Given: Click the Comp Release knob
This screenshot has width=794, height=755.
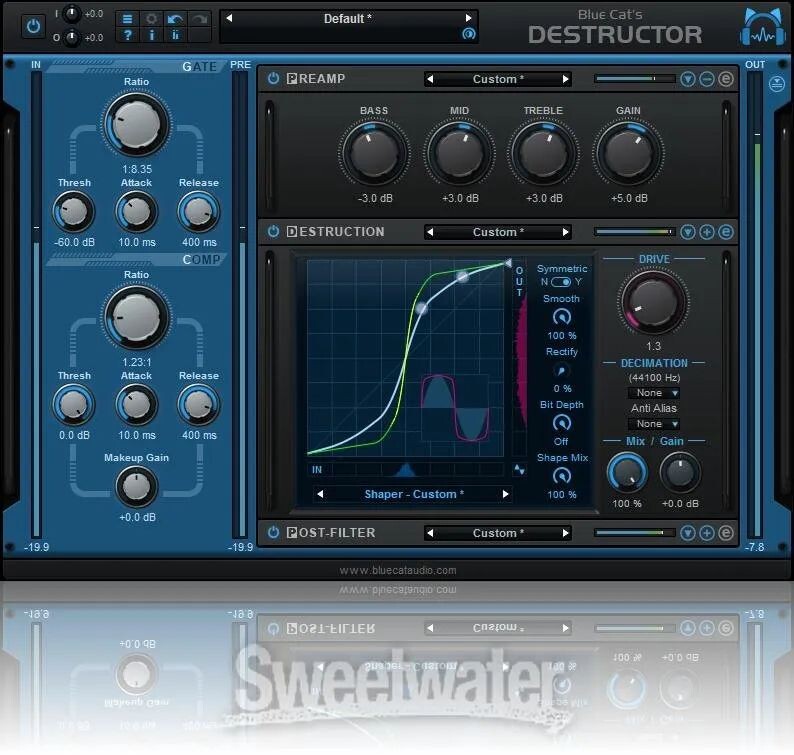Looking at the screenshot, I should pyautogui.click(x=198, y=405).
